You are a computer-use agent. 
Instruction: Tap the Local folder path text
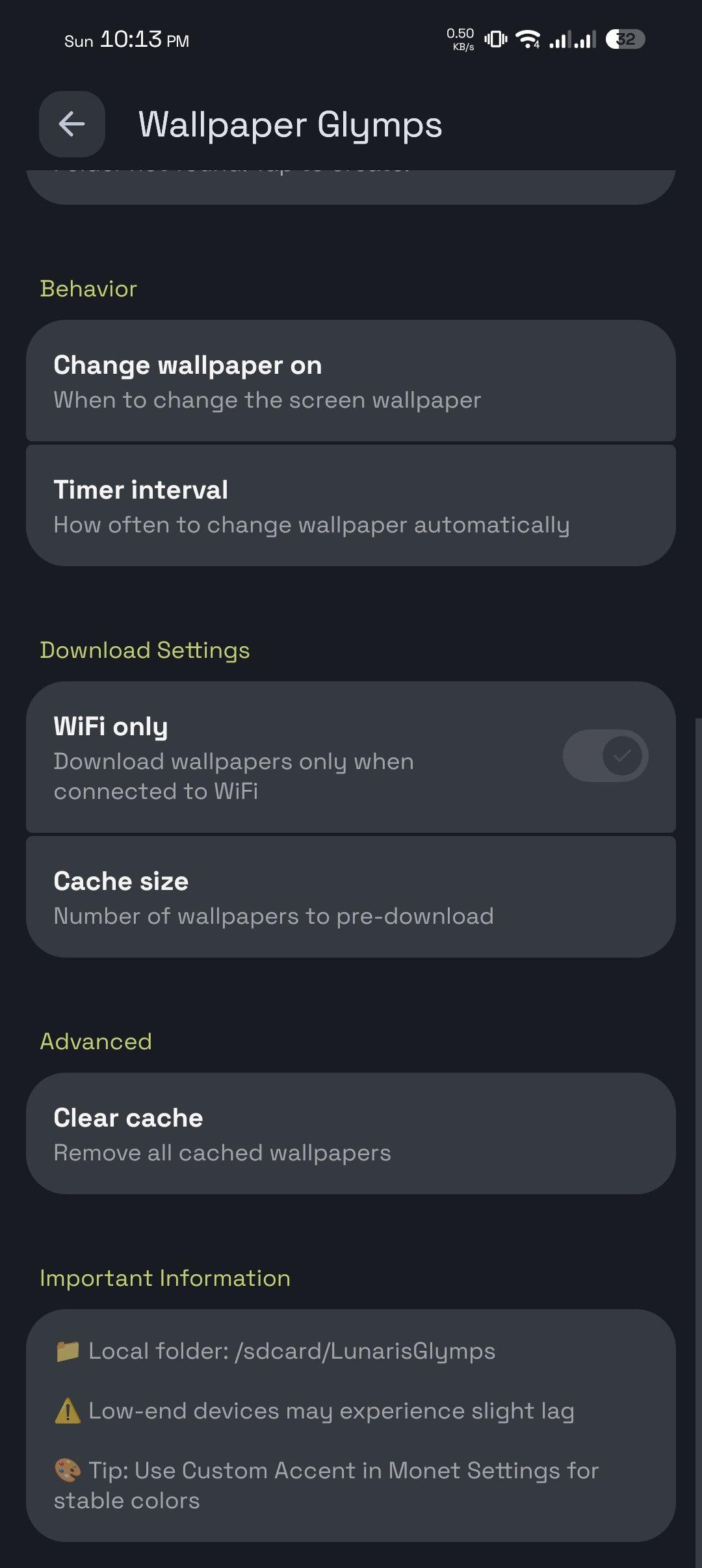pyautogui.click(x=292, y=1351)
